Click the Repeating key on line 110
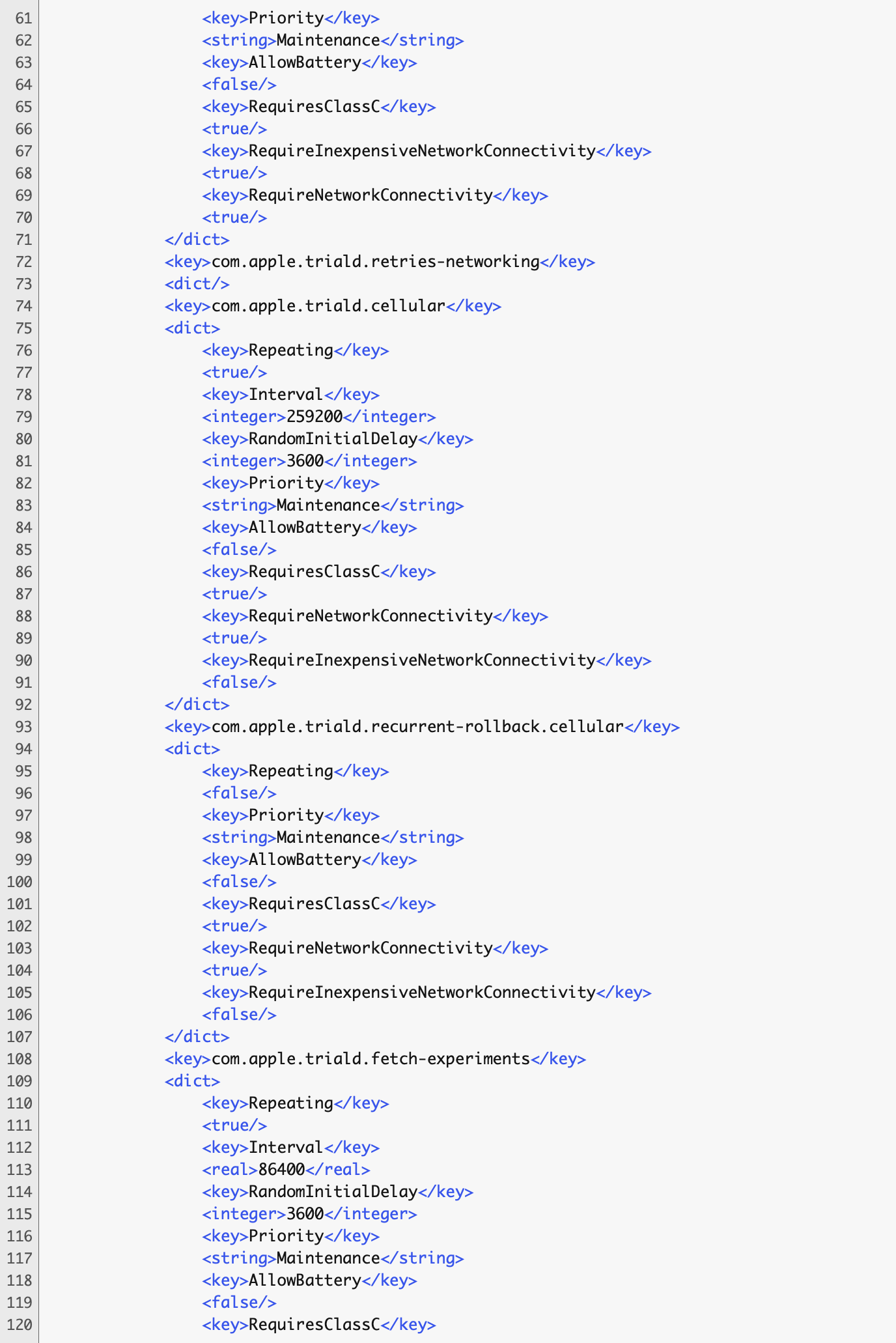 pos(291,1103)
